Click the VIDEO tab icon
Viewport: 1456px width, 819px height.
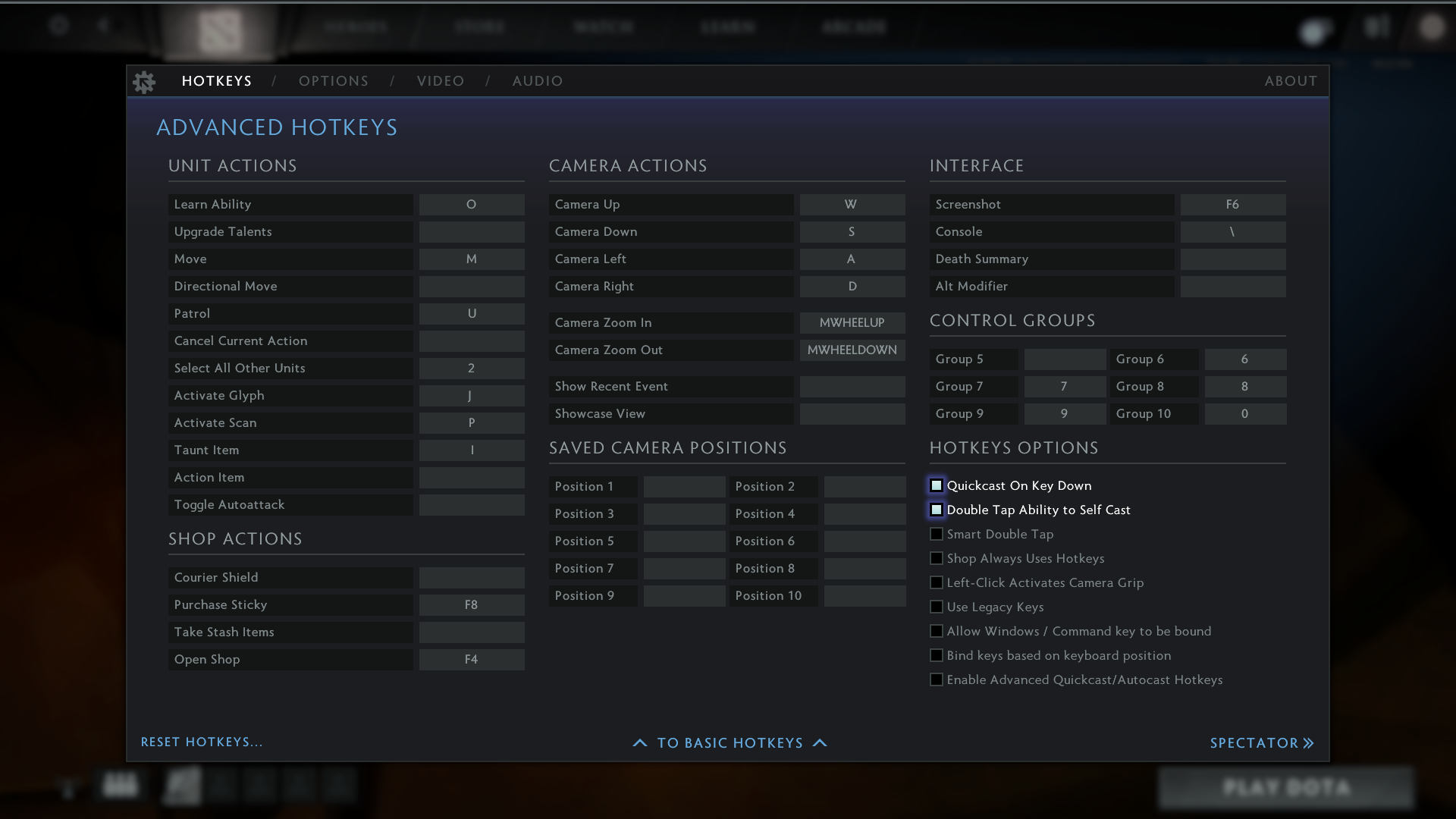tap(441, 81)
